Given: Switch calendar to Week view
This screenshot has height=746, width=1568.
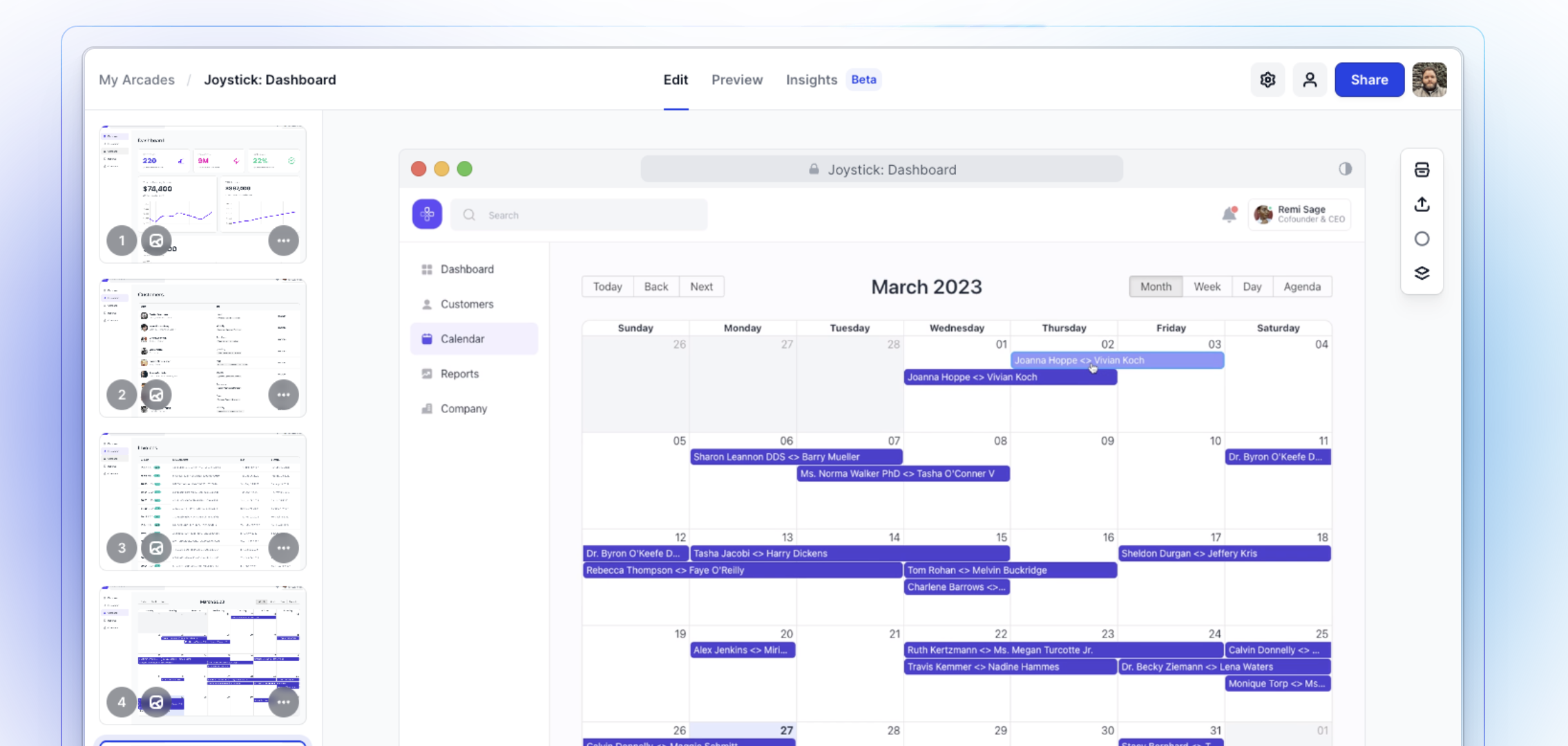Looking at the screenshot, I should [x=1207, y=287].
